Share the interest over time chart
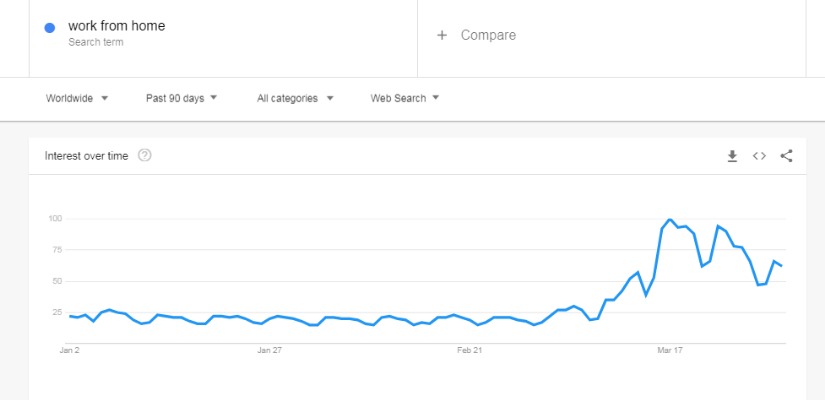The image size is (825, 400). pyautogui.click(x=786, y=156)
